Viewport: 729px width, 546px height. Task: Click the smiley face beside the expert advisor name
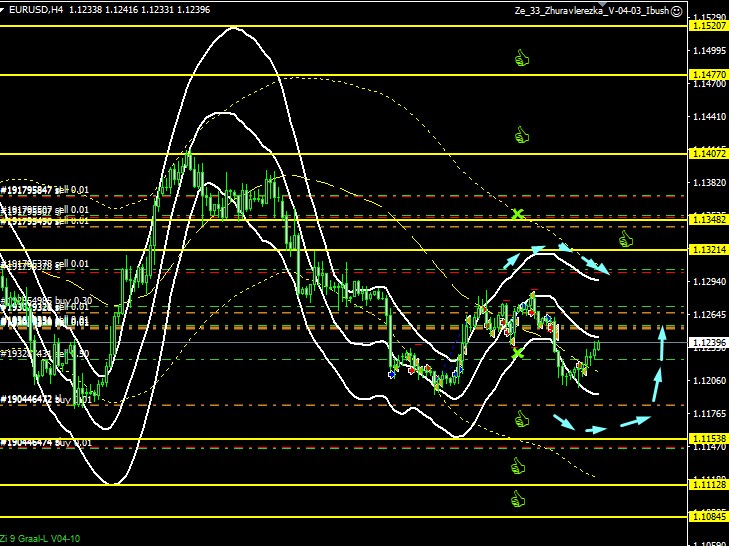676,10
